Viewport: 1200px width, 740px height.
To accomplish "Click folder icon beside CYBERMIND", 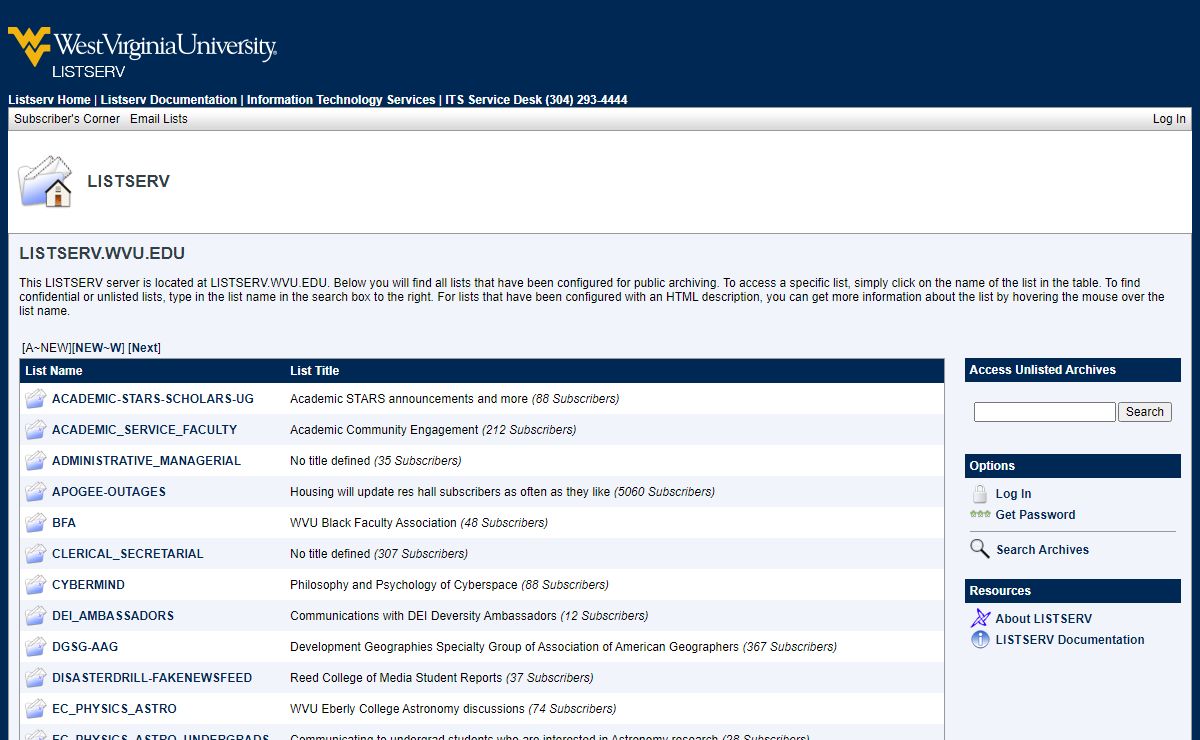I will (36, 585).
